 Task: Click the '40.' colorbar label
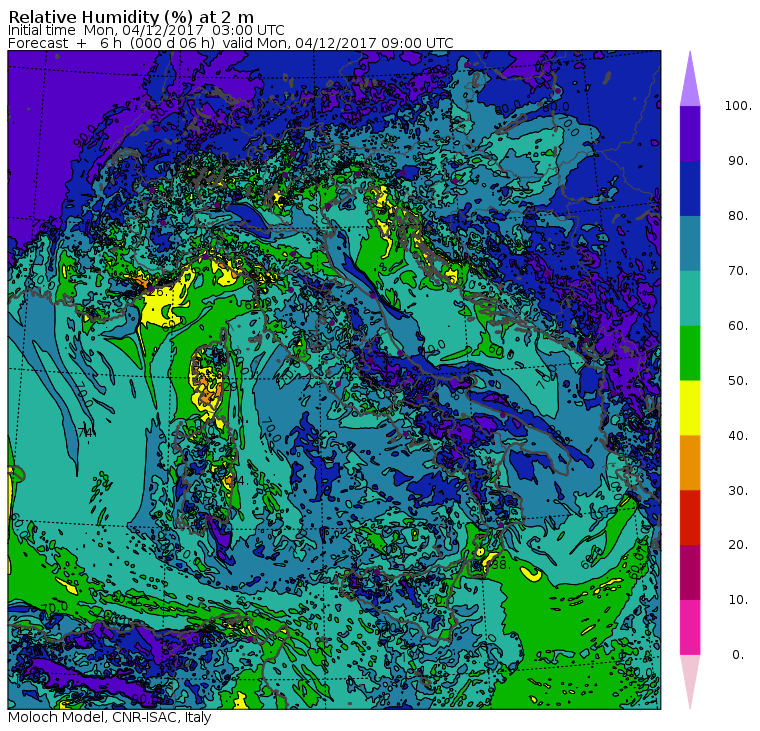point(738,435)
